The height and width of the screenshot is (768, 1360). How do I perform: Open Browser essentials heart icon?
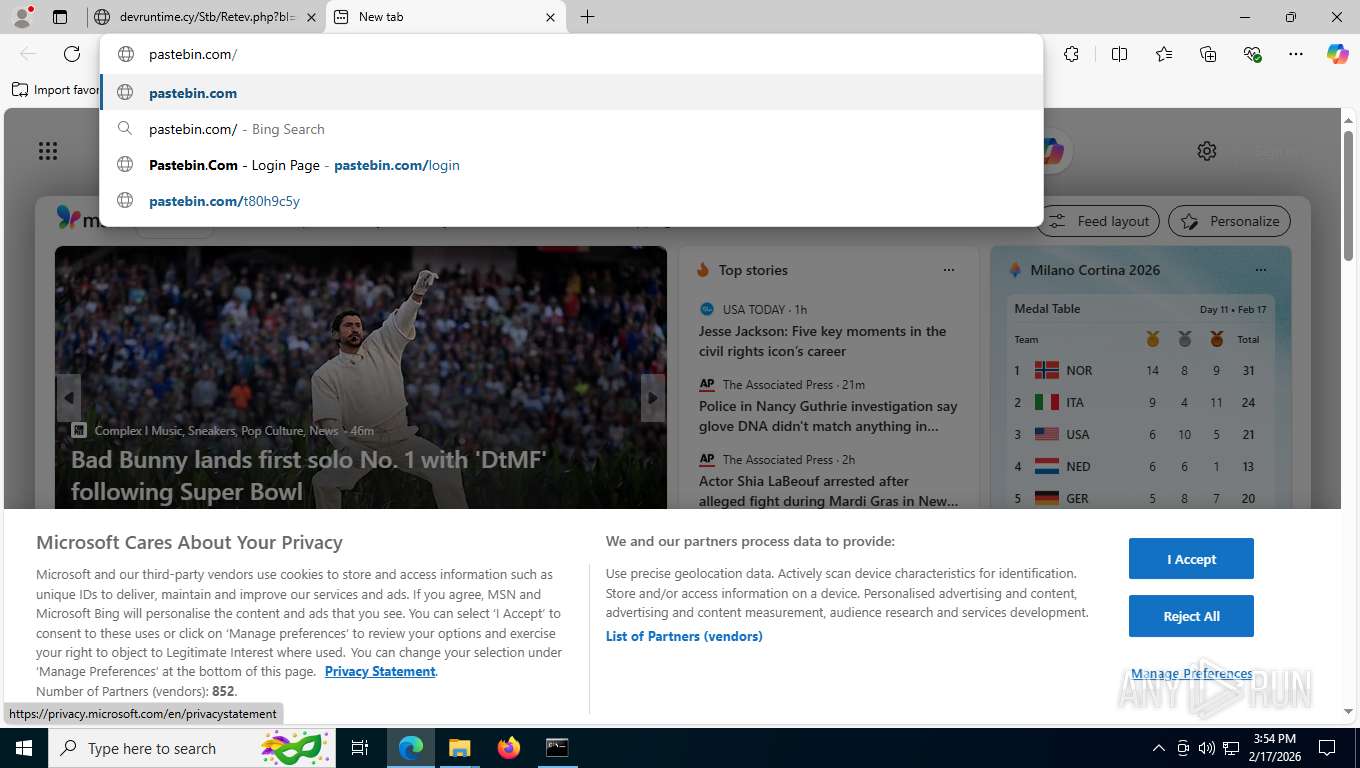tap(1252, 54)
